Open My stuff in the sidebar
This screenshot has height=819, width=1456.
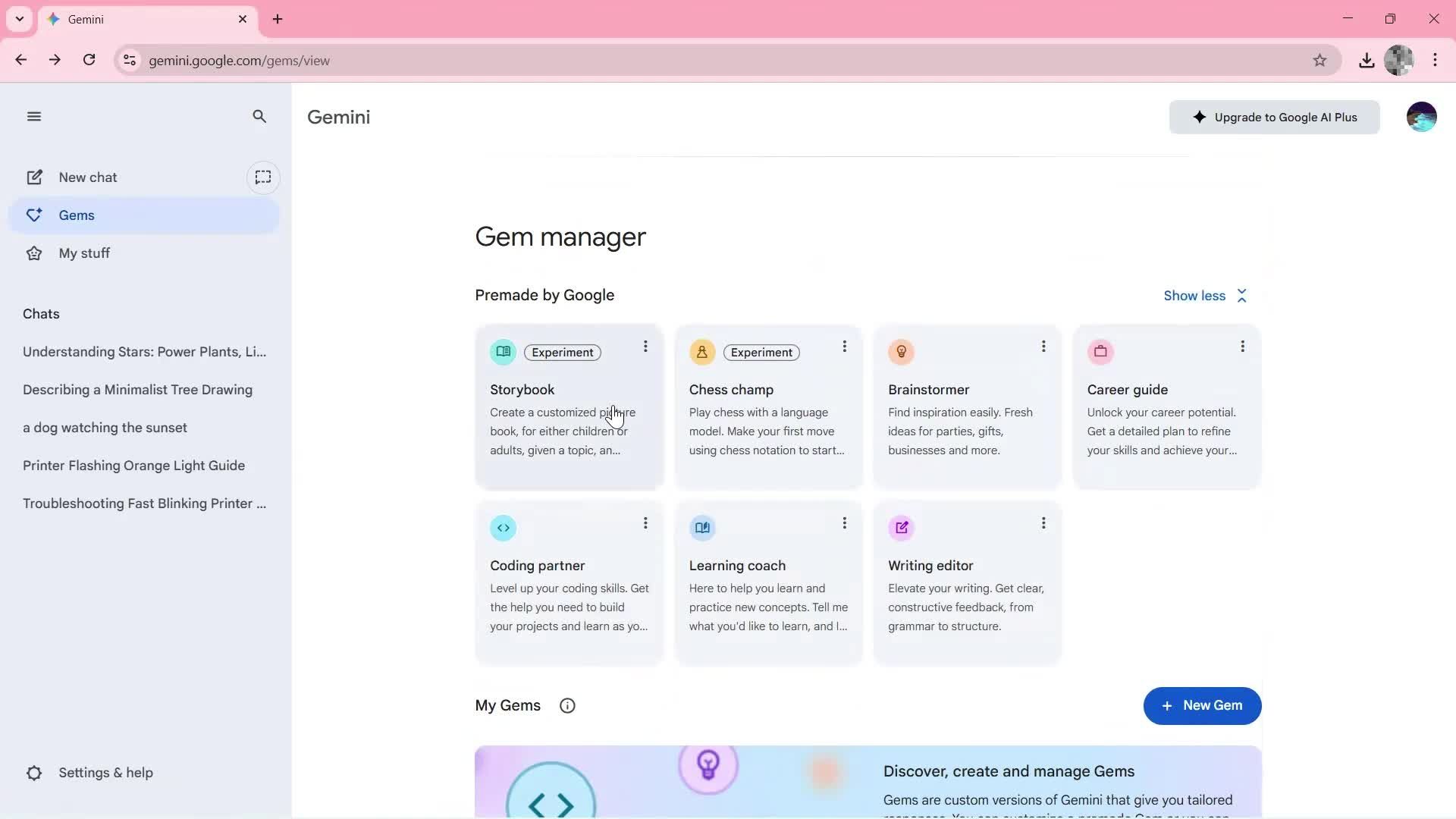(x=84, y=253)
